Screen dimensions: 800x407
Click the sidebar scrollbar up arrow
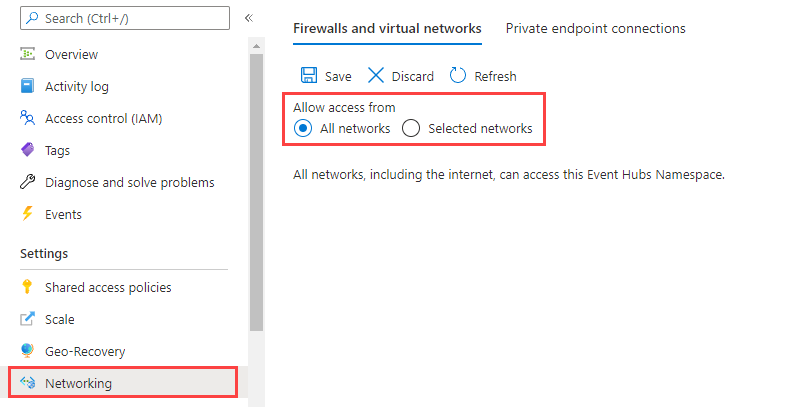(257, 46)
